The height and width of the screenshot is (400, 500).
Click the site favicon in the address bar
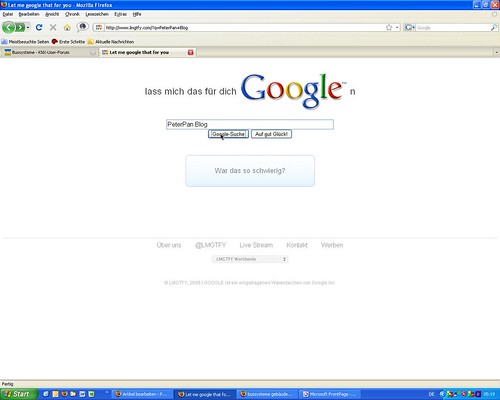tap(99, 27)
